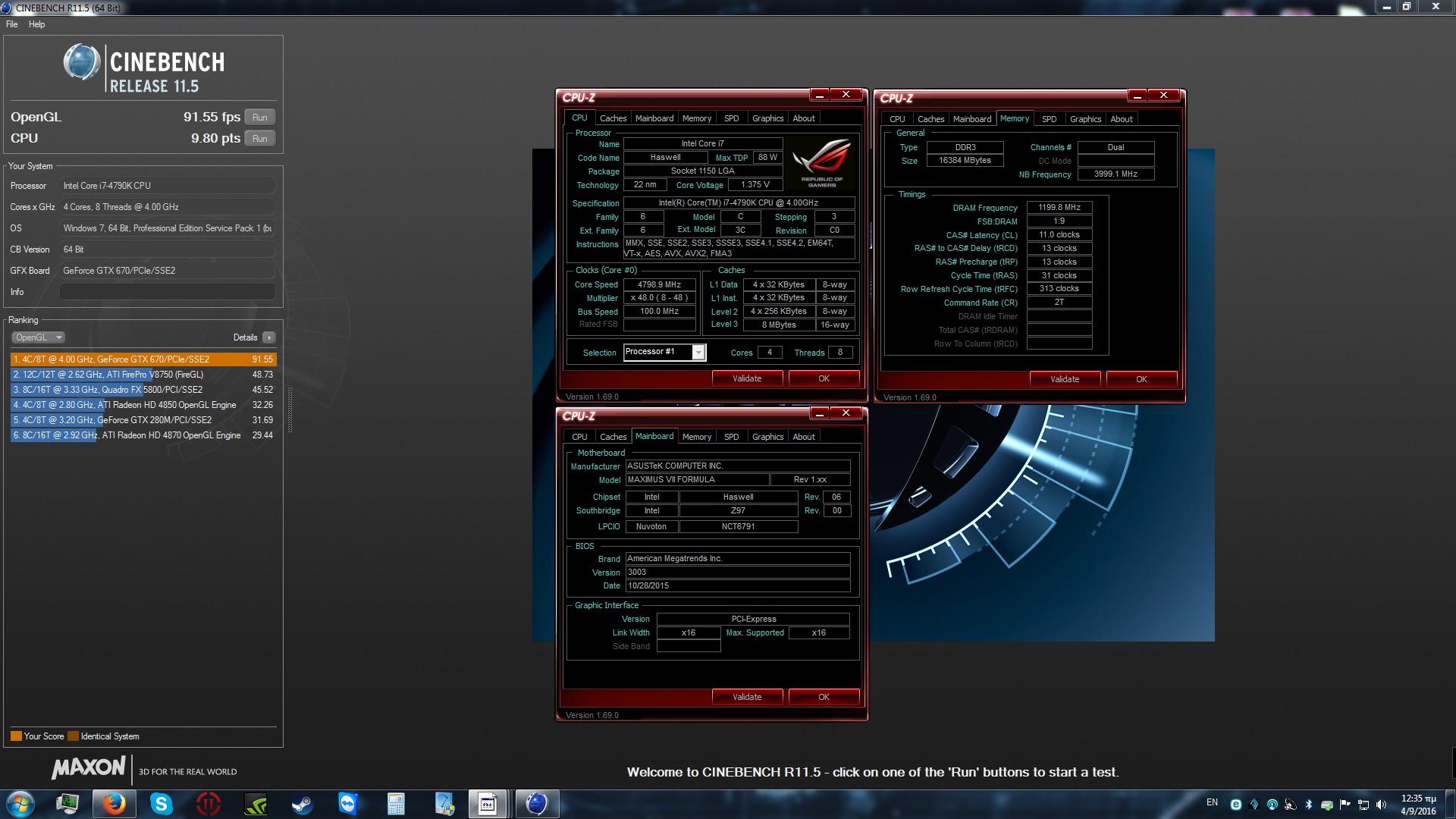Open SPD tab in CPU-Z Memory window
Screen dimensions: 1456x819
(x=1049, y=119)
